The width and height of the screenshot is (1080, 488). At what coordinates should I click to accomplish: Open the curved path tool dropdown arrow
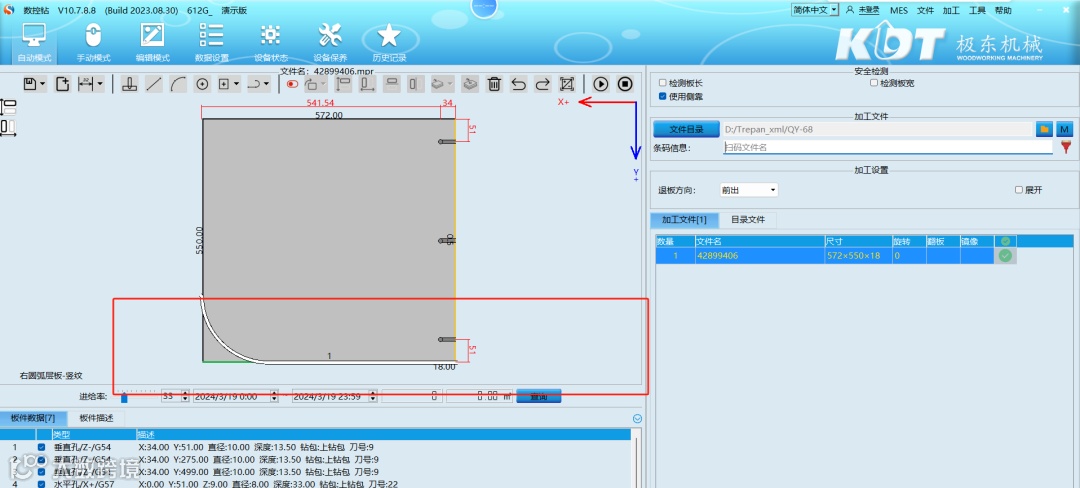point(267,85)
